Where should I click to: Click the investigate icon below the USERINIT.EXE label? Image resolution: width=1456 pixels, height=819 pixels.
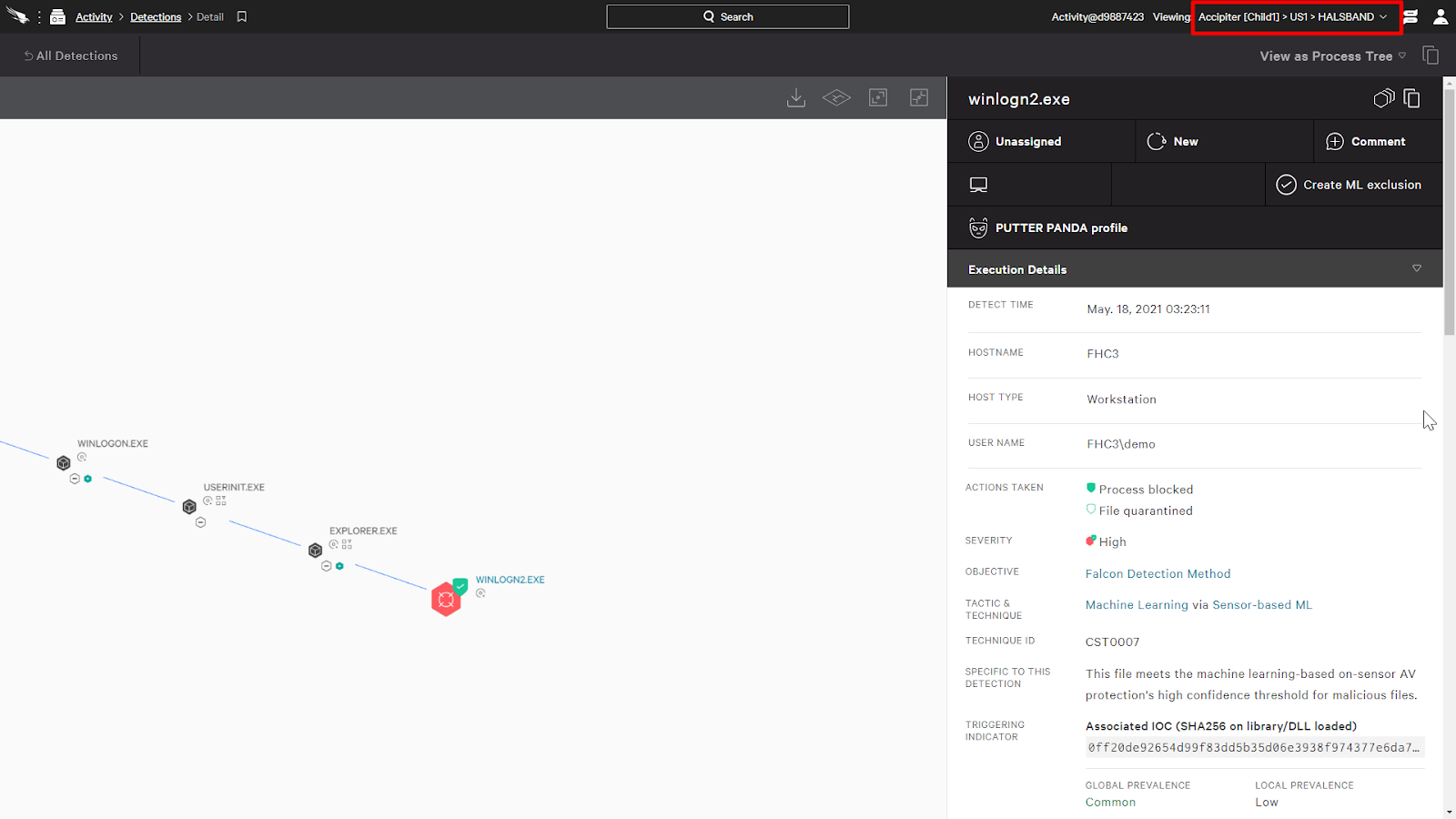point(207,500)
